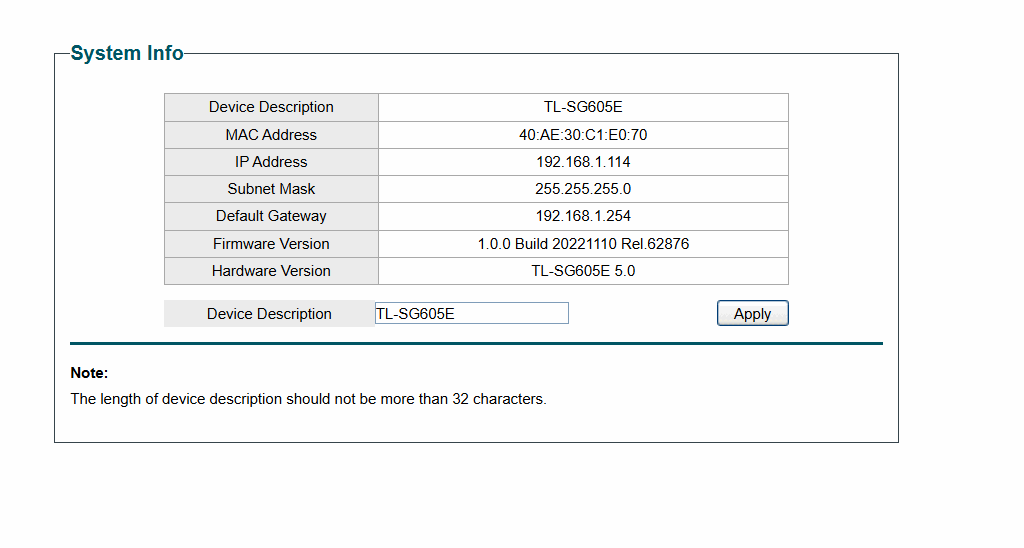Click the Apply button
The height and width of the screenshot is (548, 1024).
tap(752, 314)
